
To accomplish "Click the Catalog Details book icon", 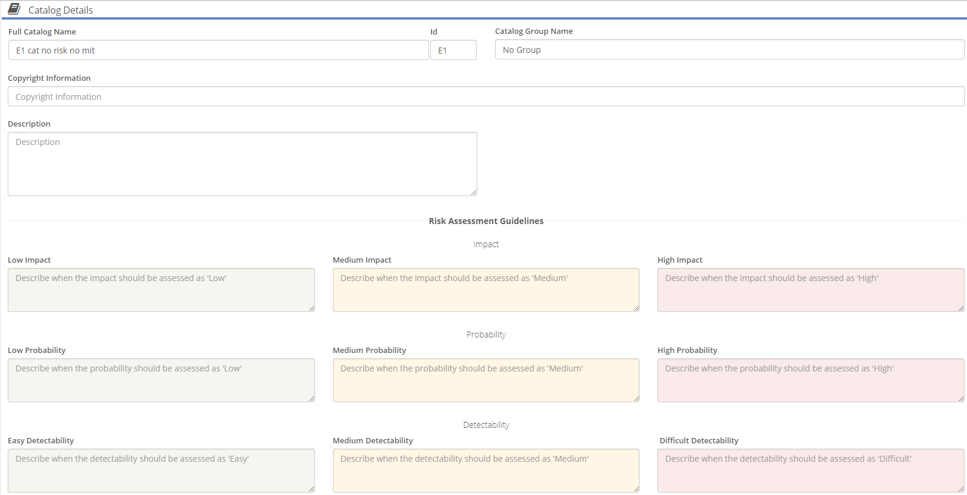I will click(x=14, y=9).
